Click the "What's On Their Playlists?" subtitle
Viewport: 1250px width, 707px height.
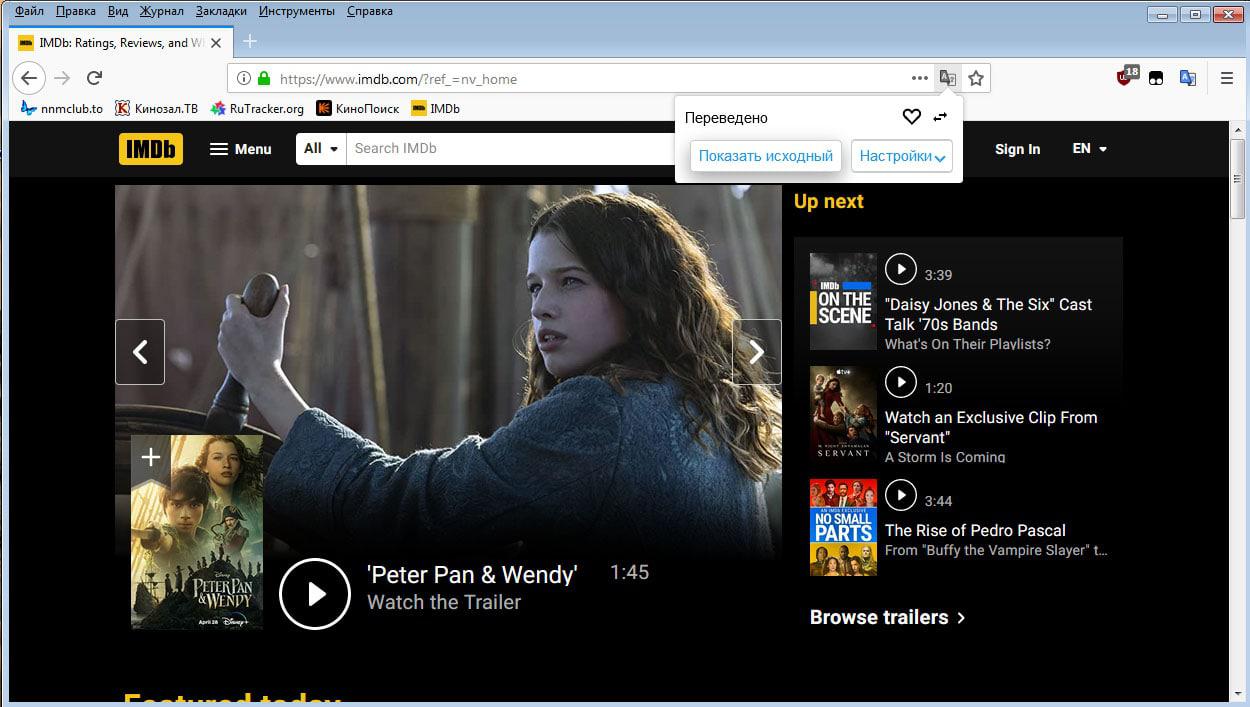tap(968, 344)
